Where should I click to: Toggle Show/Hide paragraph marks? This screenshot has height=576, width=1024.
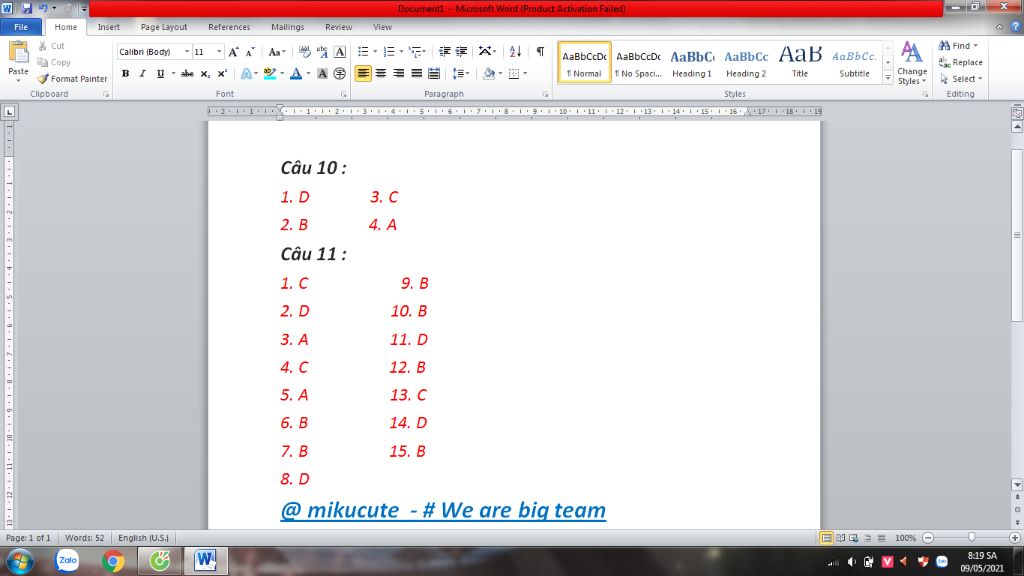pyautogui.click(x=540, y=52)
